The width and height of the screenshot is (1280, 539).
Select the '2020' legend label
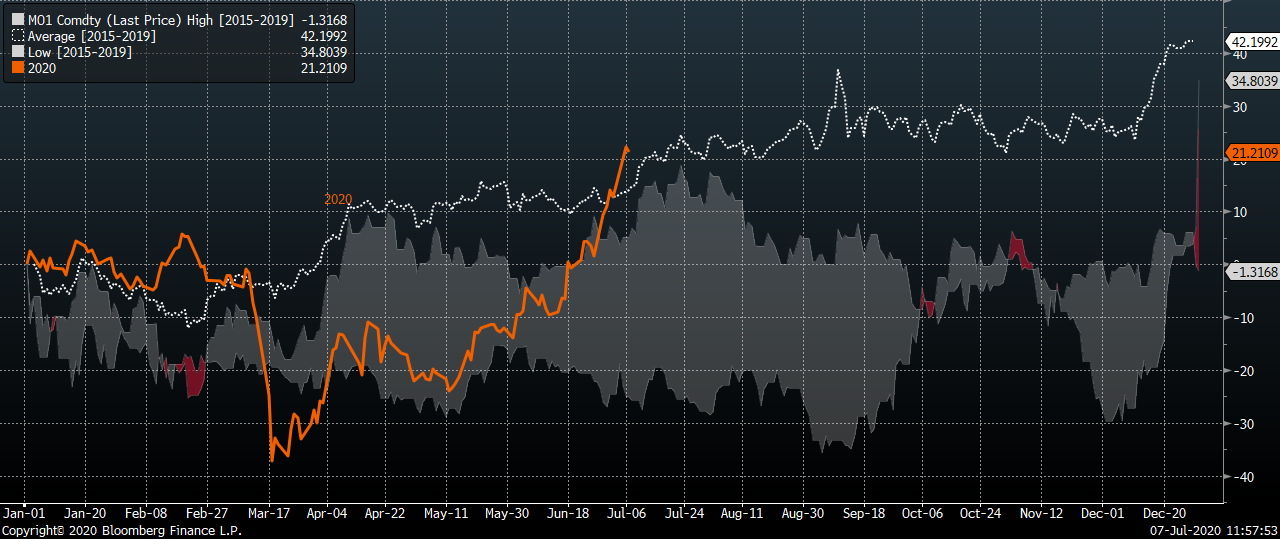point(42,68)
